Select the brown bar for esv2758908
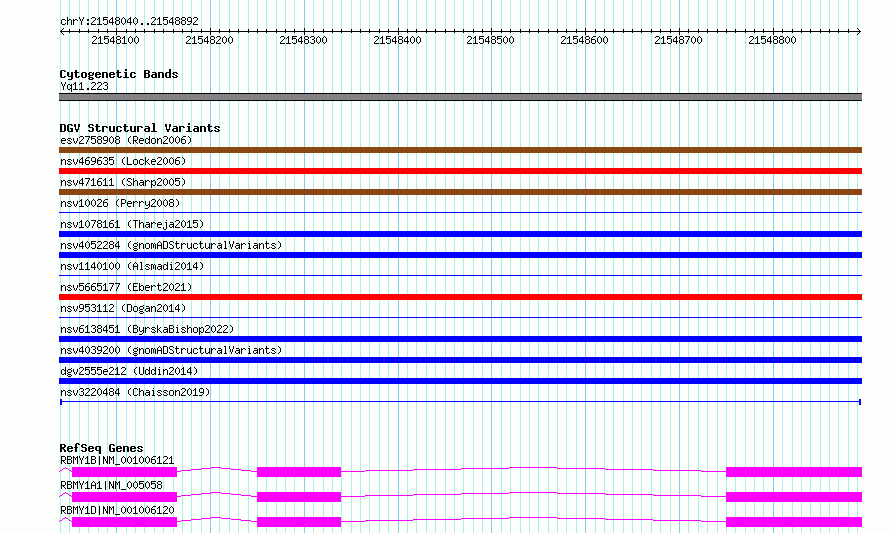The width and height of the screenshot is (890, 533). (460, 150)
